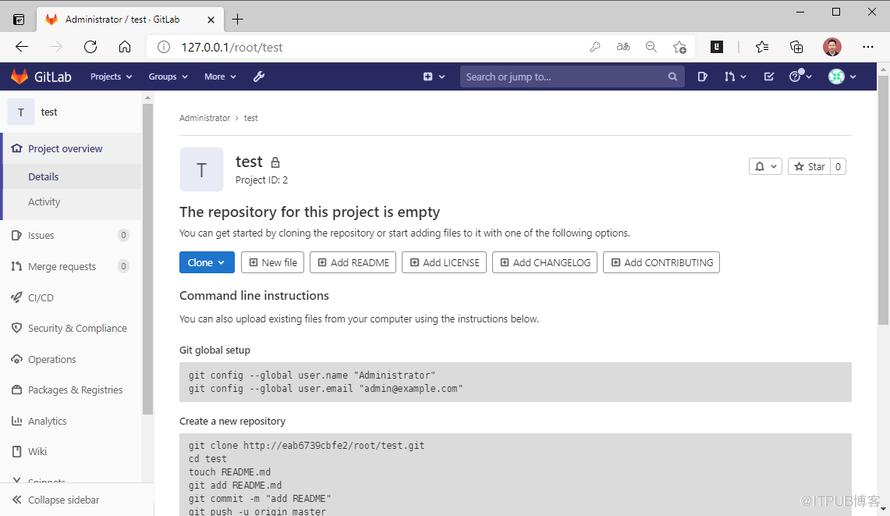Image resolution: width=890 pixels, height=516 pixels.
Task: Star the test project
Action: click(x=809, y=166)
